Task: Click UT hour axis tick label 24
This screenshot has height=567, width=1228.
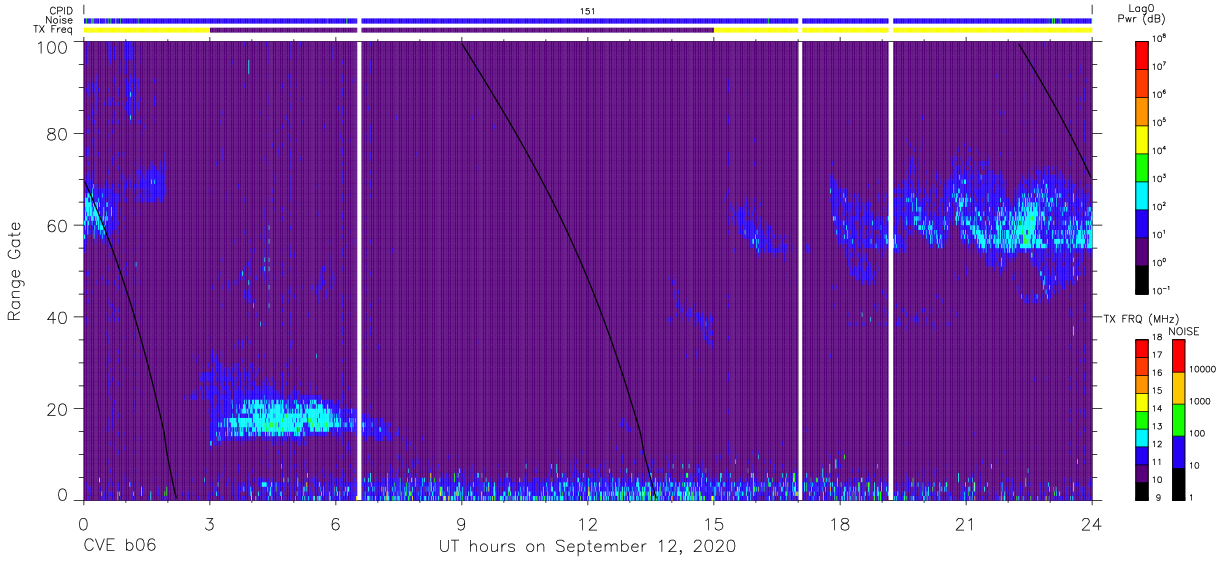Action: pos(1092,524)
